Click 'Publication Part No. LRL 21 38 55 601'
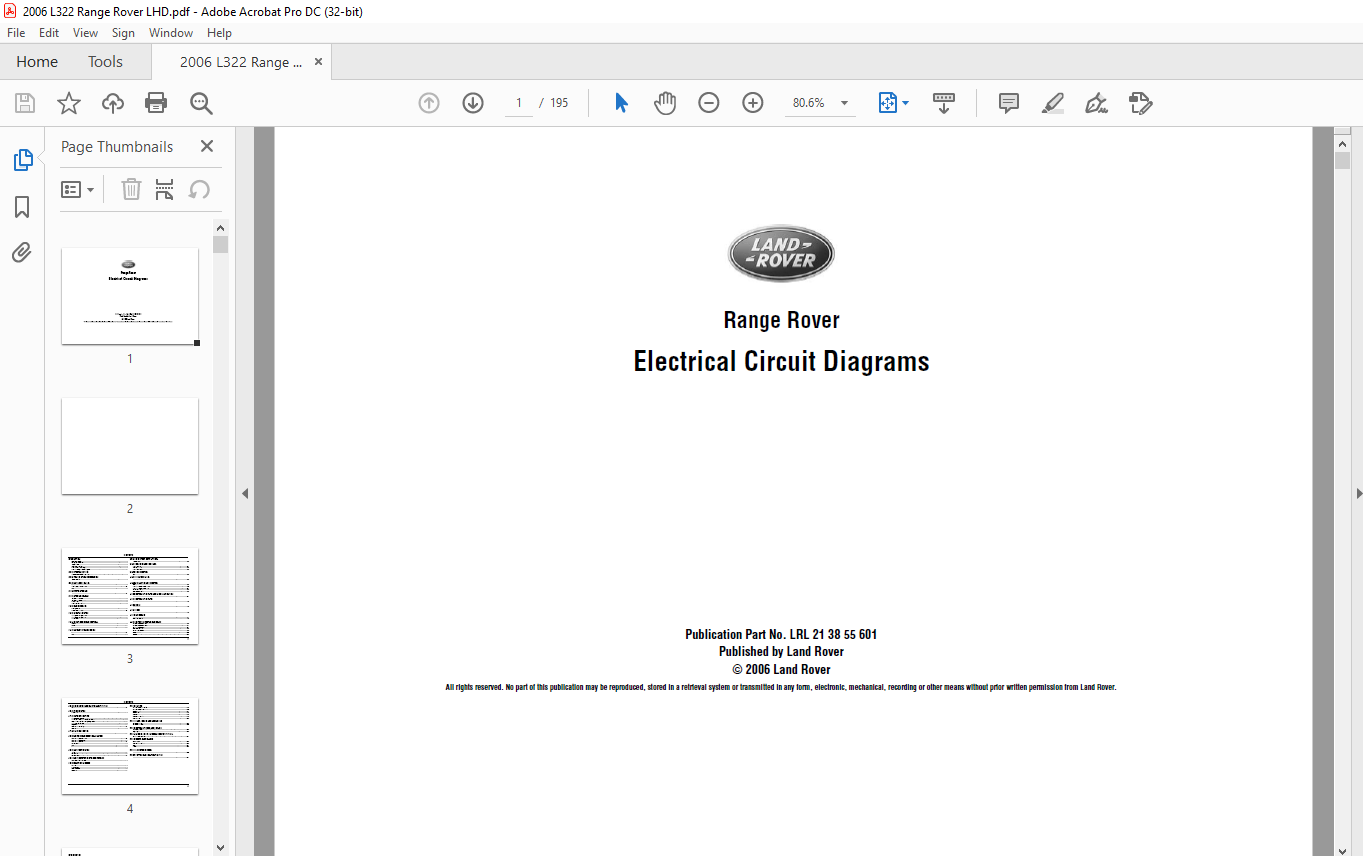Image resolution: width=1363 pixels, height=856 pixels. (781, 634)
